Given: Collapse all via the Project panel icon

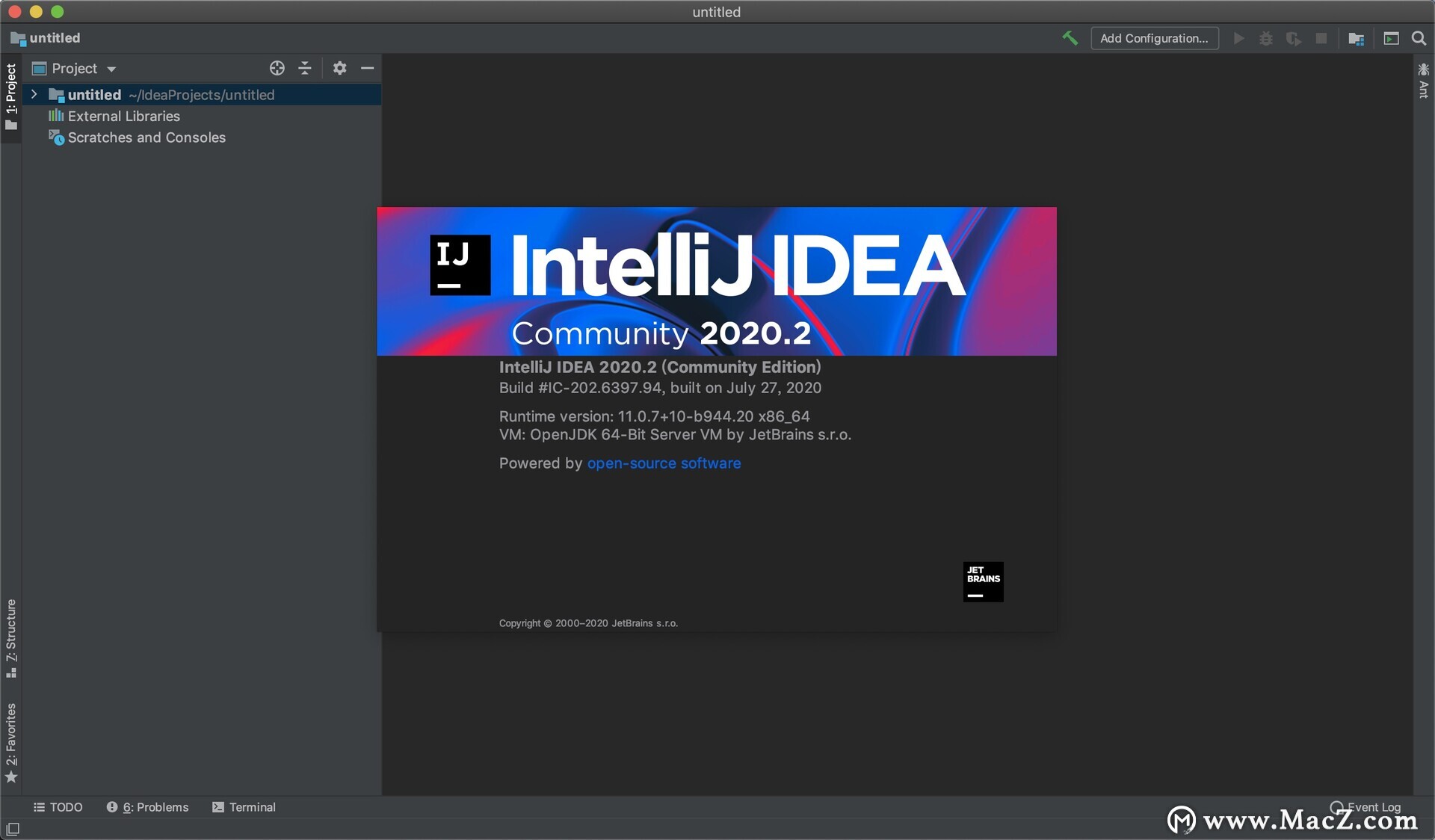Looking at the screenshot, I should (x=305, y=68).
